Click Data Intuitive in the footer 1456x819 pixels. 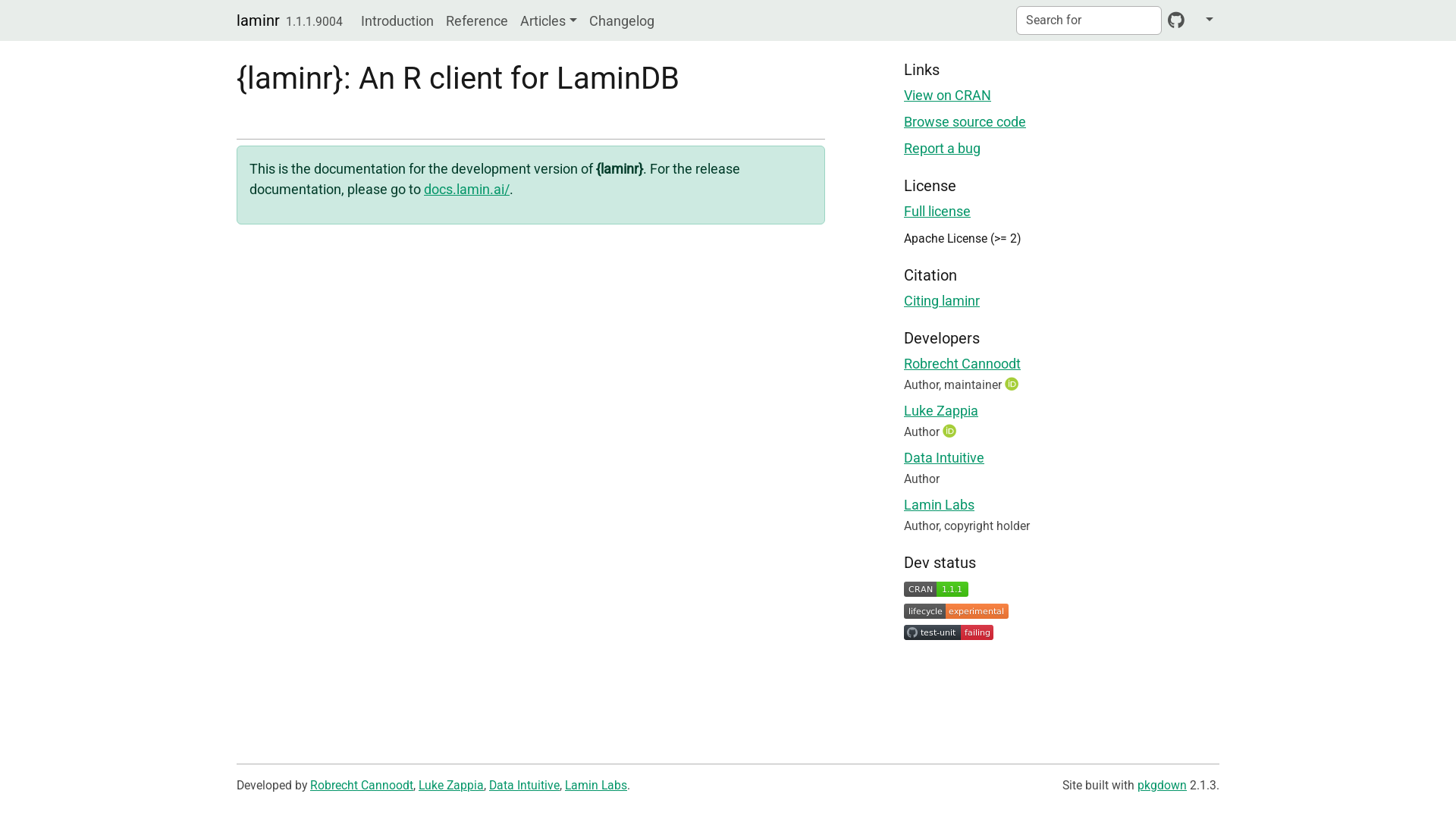pyautogui.click(x=524, y=786)
